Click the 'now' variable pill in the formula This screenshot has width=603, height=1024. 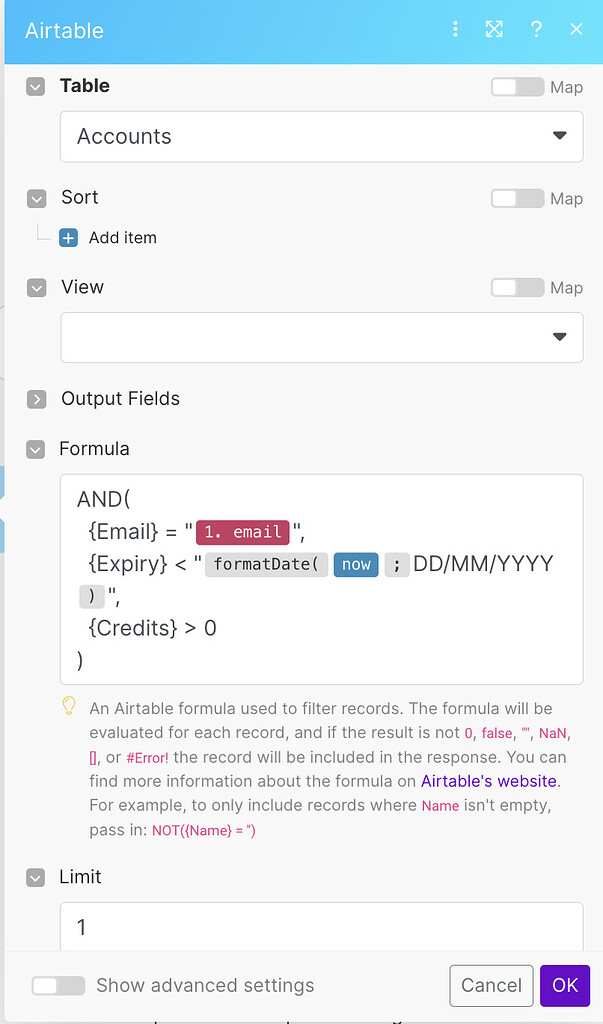pos(356,564)
